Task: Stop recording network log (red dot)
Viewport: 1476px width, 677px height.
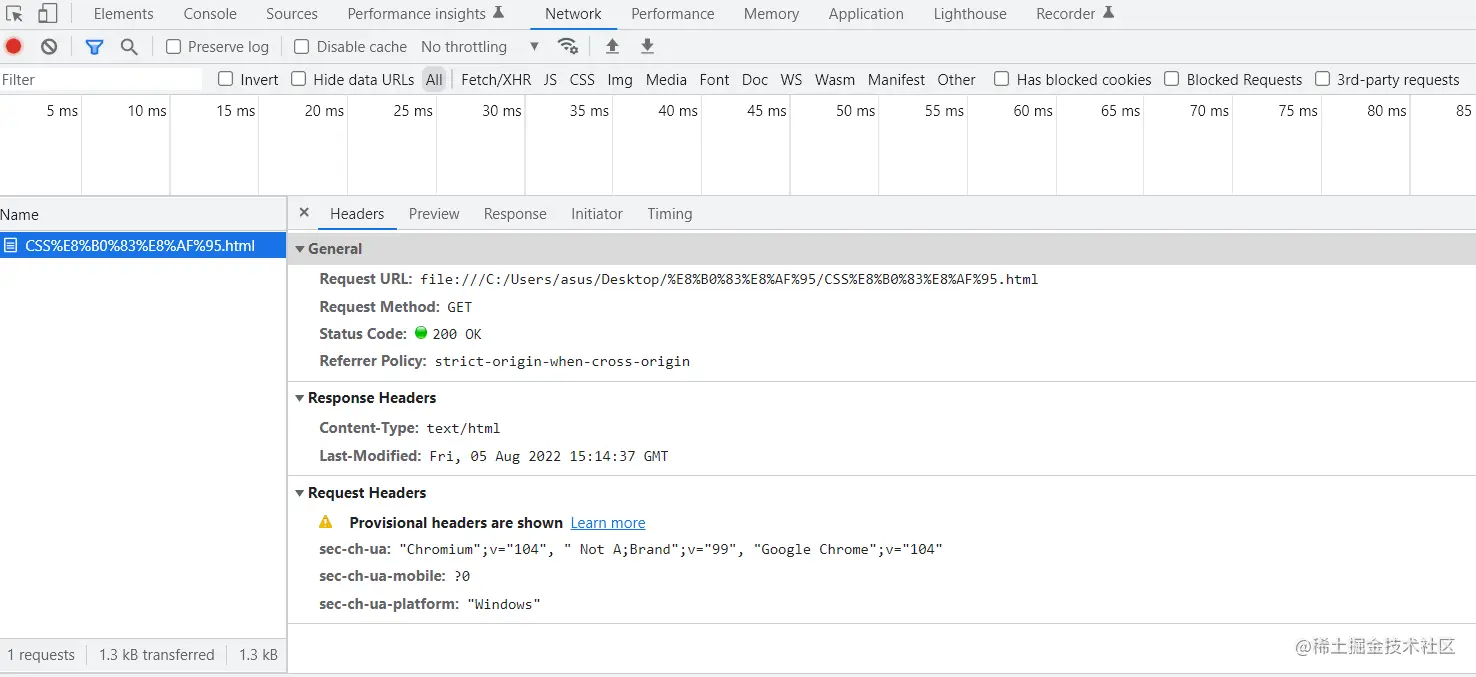Action: click(x=14, y=46)
